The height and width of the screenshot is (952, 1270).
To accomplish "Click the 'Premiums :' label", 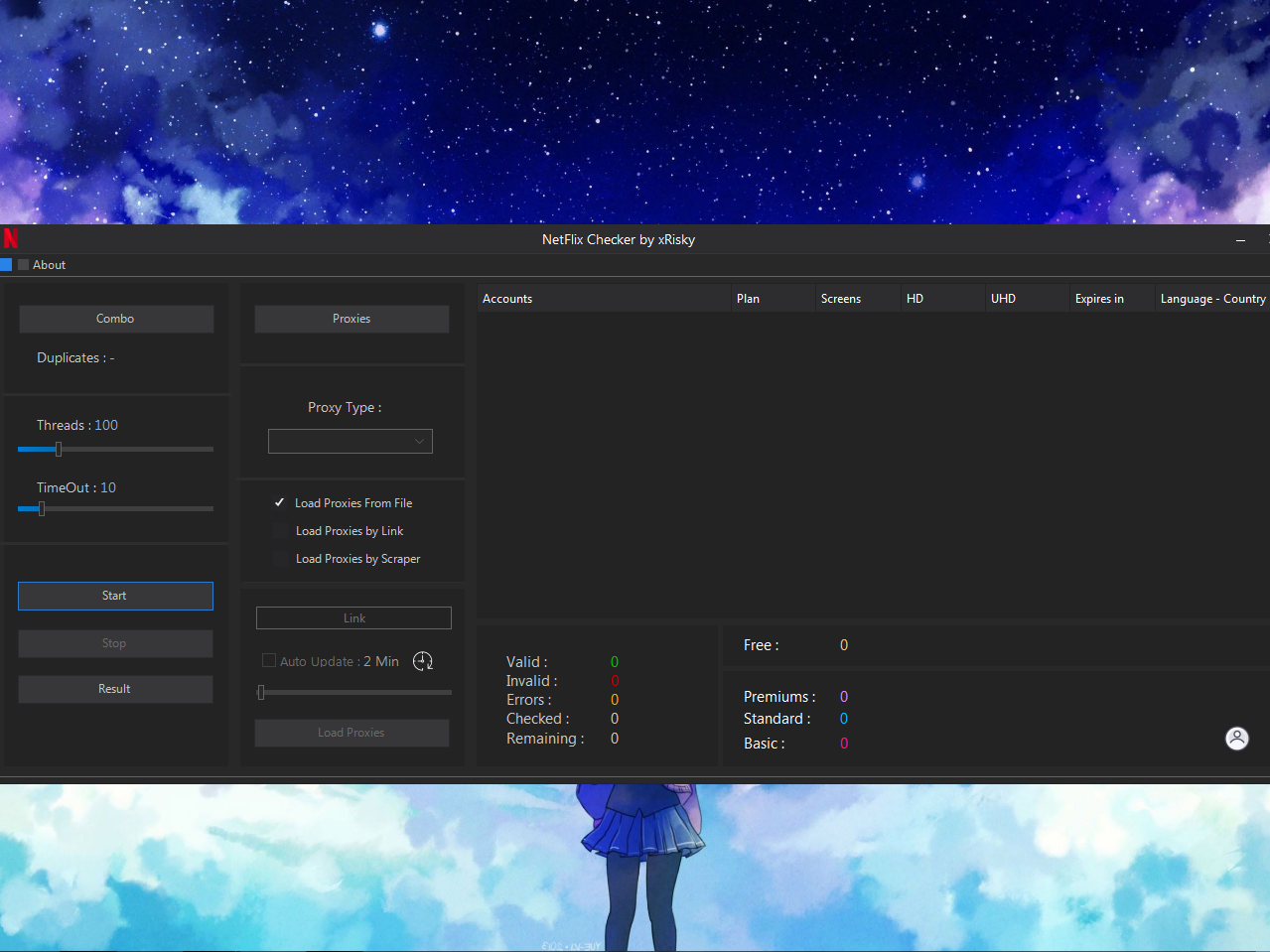I will pyautogui.click(x=779, y=697).
